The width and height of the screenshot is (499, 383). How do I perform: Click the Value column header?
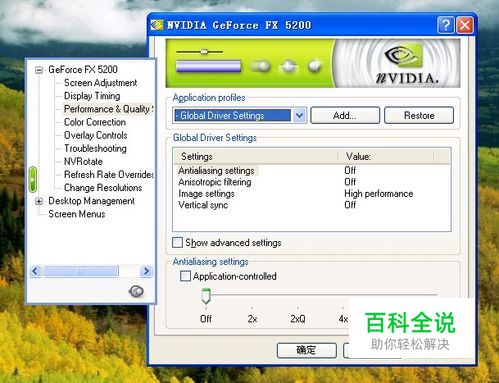386,156
